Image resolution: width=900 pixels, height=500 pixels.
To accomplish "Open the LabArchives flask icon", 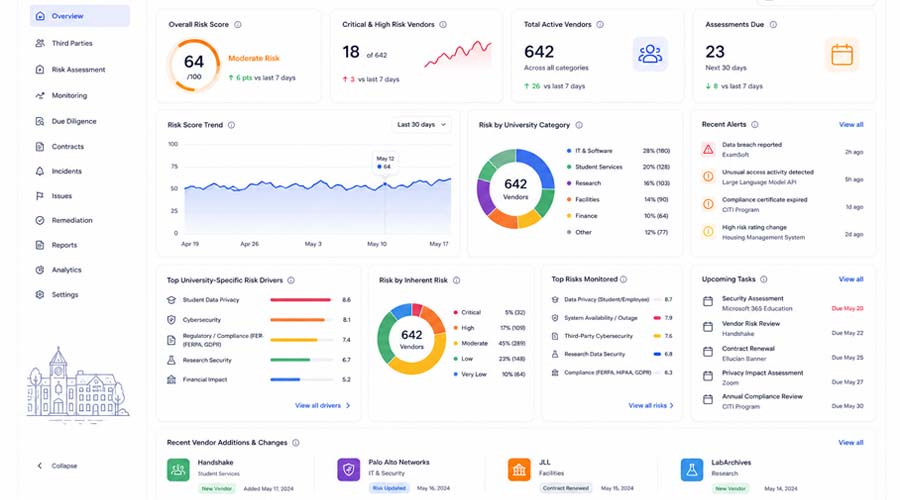I will click(x=692, y=470).
